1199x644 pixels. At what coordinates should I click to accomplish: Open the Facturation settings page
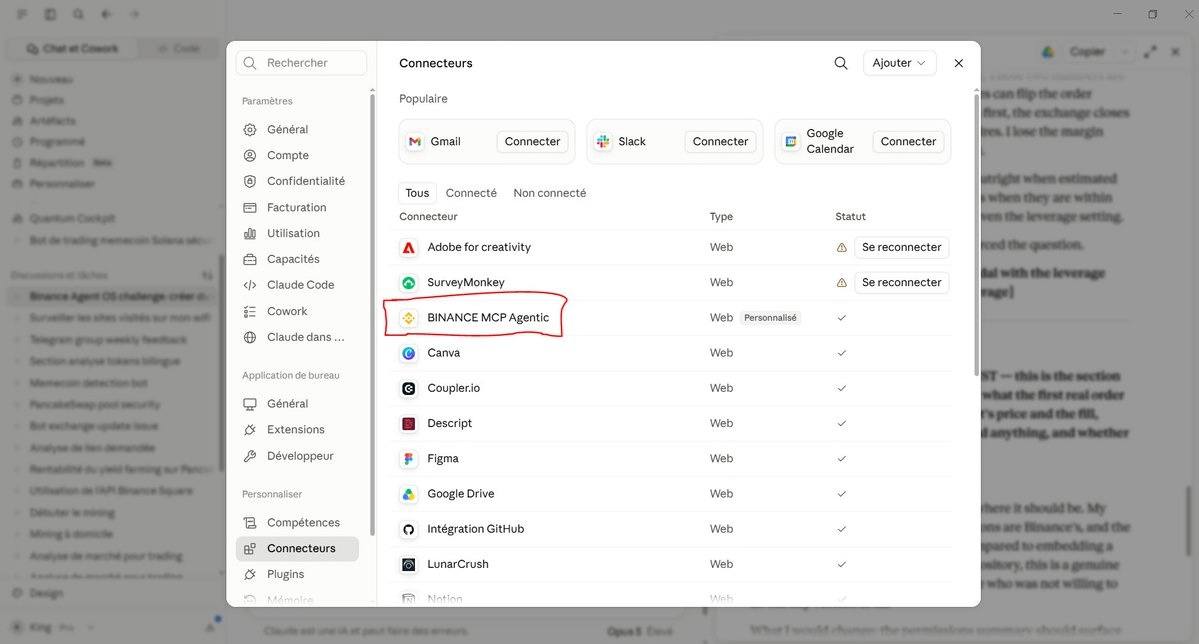coord(297,207)
